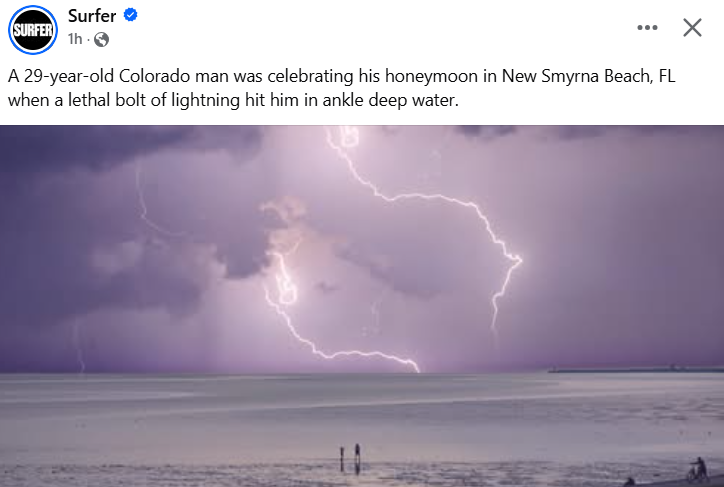The image size is (724, 487).
Task: Open the three-dot post options menu
Action: (647, 28)
